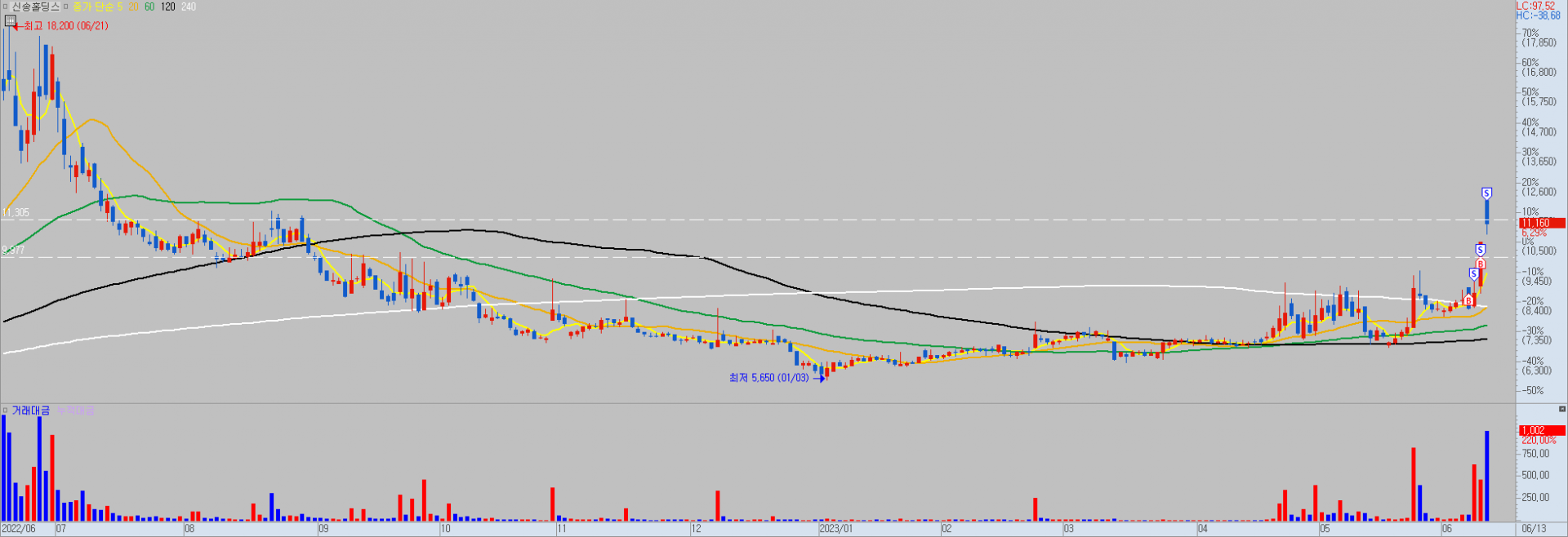Toggle the square box before 신송홀딩스
Image resolution: width=1568 pixels, height=537 pixels.
point(5,7)
